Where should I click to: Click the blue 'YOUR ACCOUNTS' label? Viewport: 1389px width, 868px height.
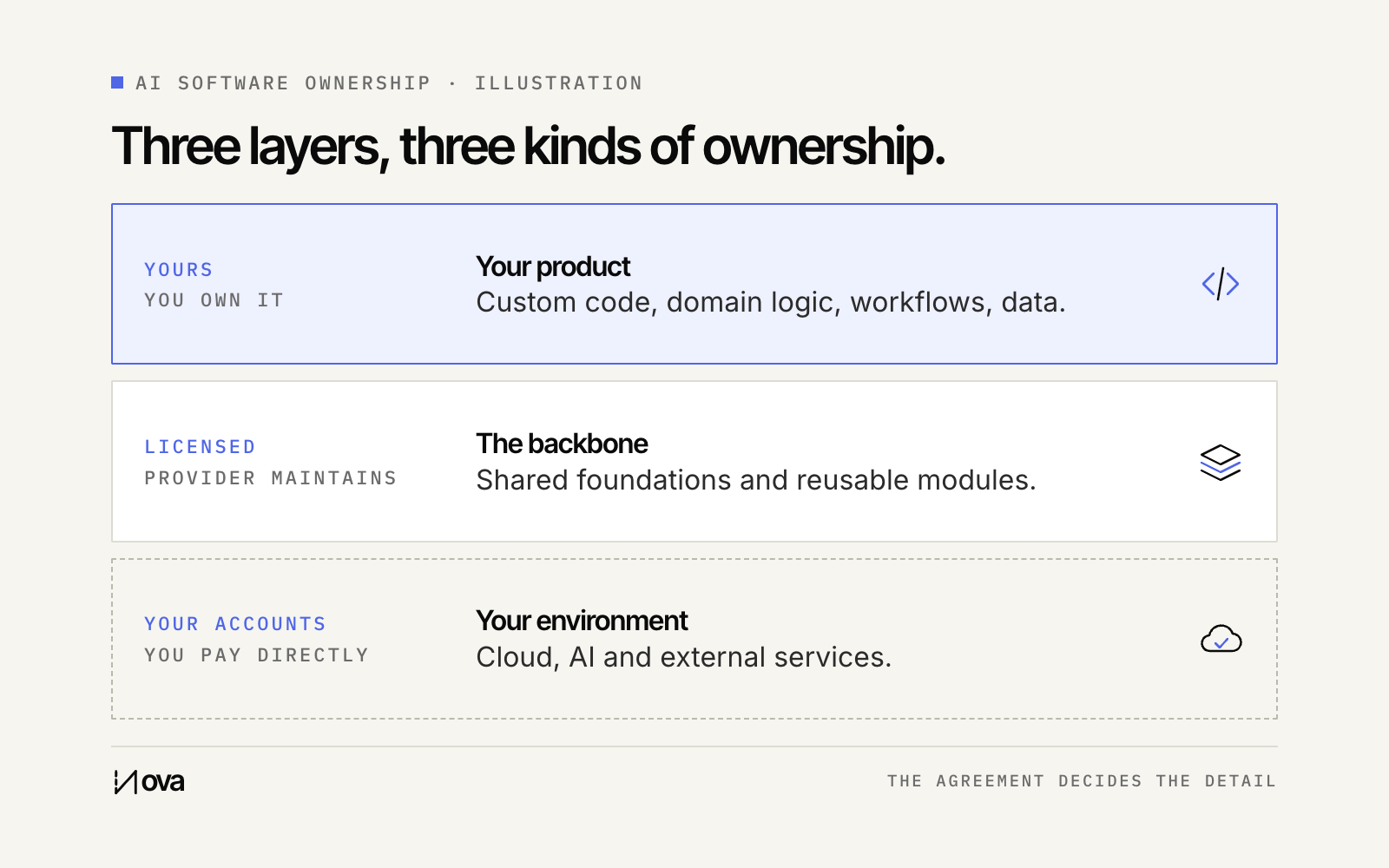point(235,624)
